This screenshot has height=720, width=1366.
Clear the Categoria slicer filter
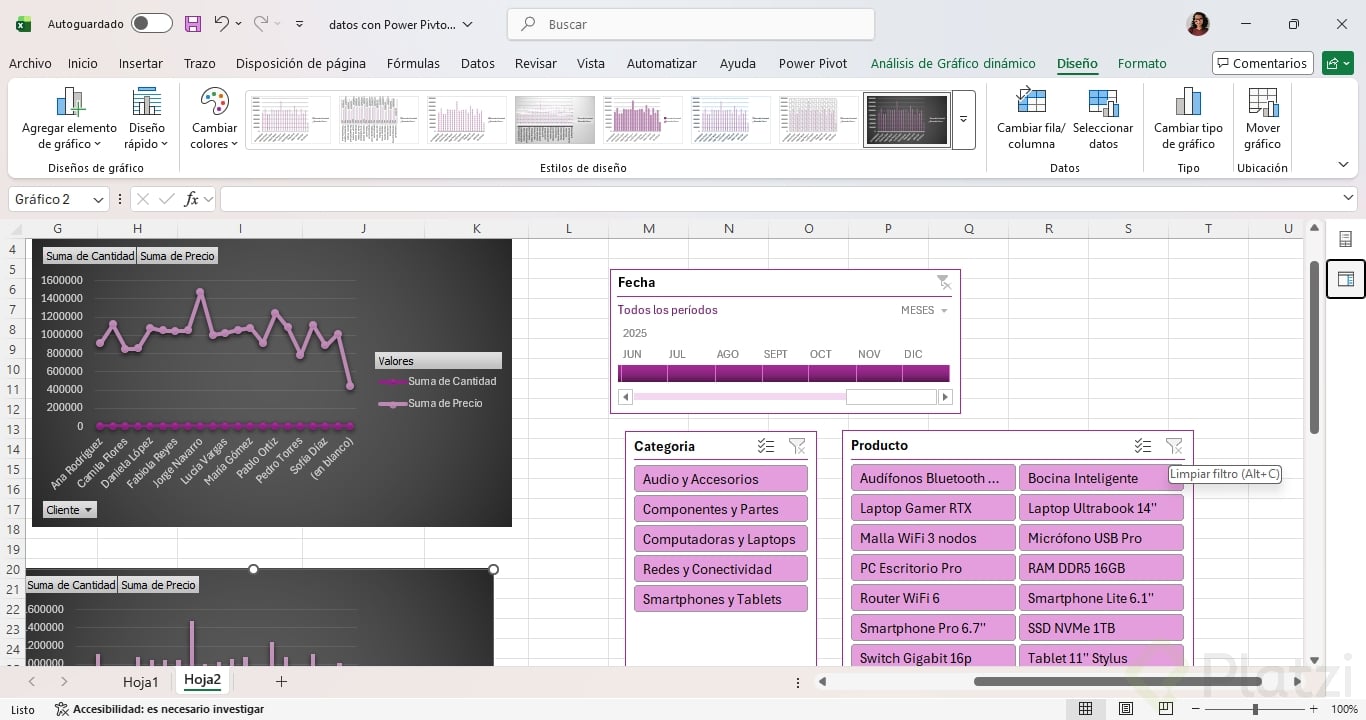click(797, 446)
